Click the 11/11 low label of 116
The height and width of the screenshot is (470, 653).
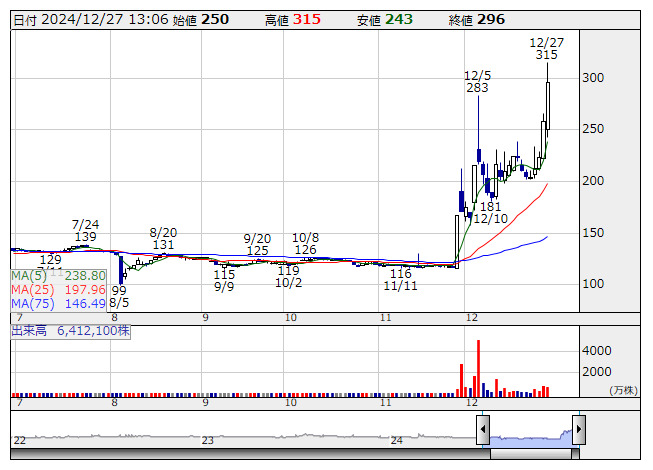coord(400,273)
